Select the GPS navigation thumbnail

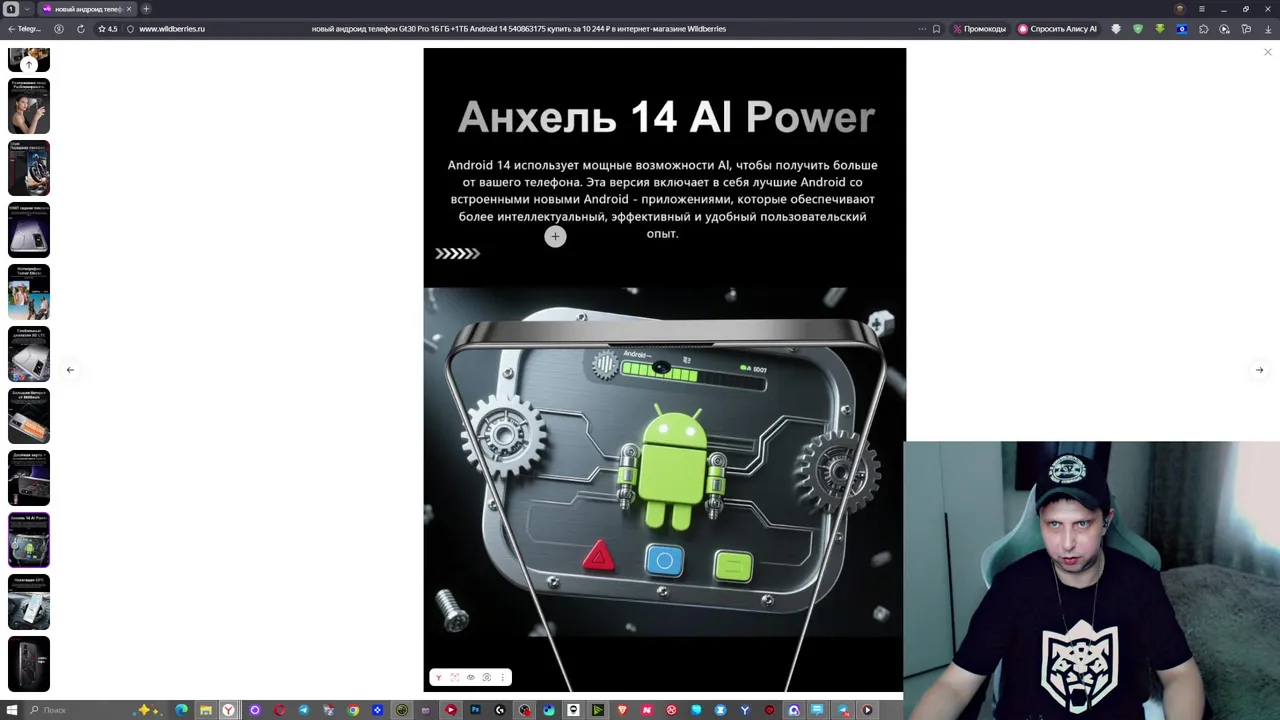[29, 602]
